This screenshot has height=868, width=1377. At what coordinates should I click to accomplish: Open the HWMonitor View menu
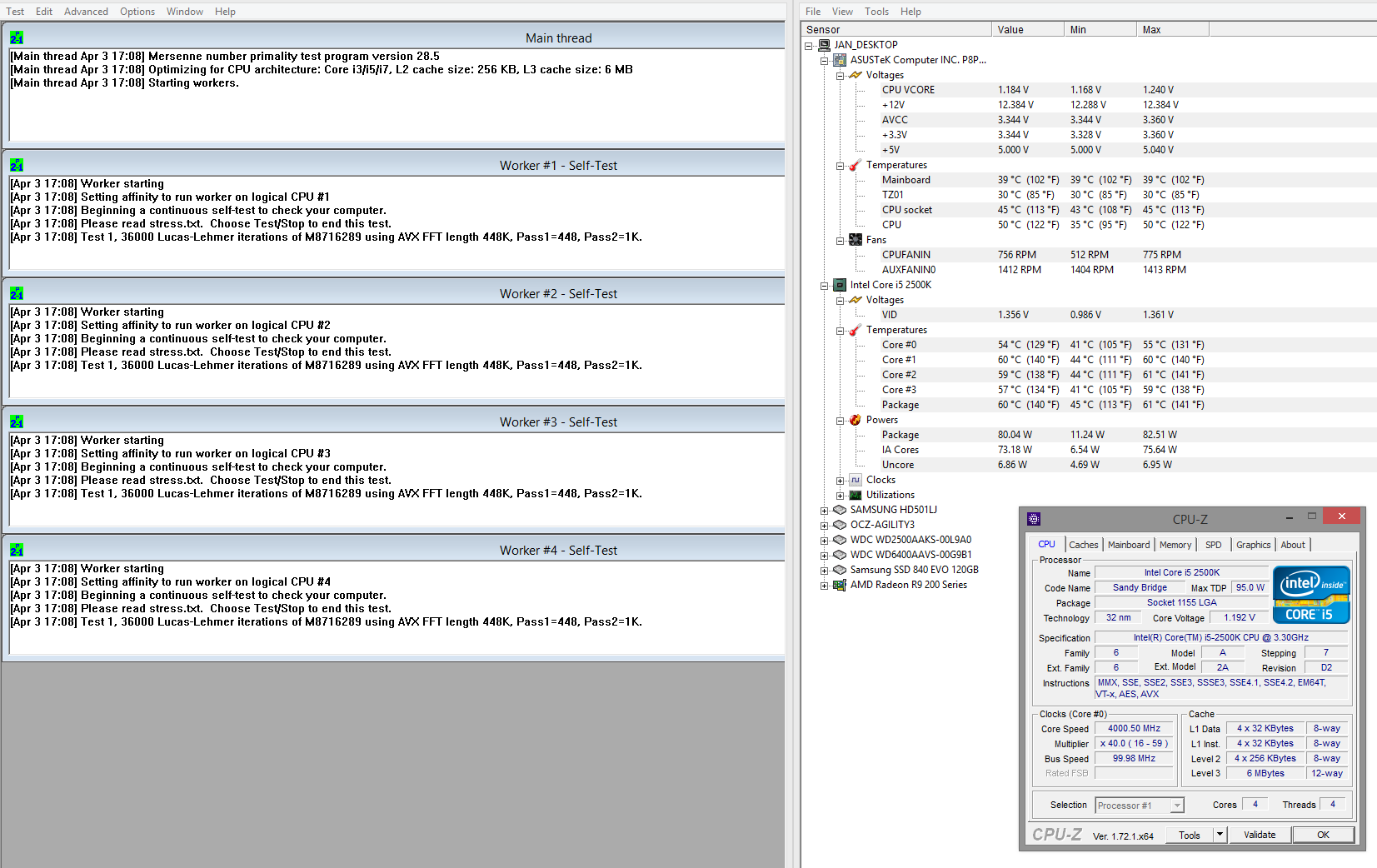pos(842,12)
